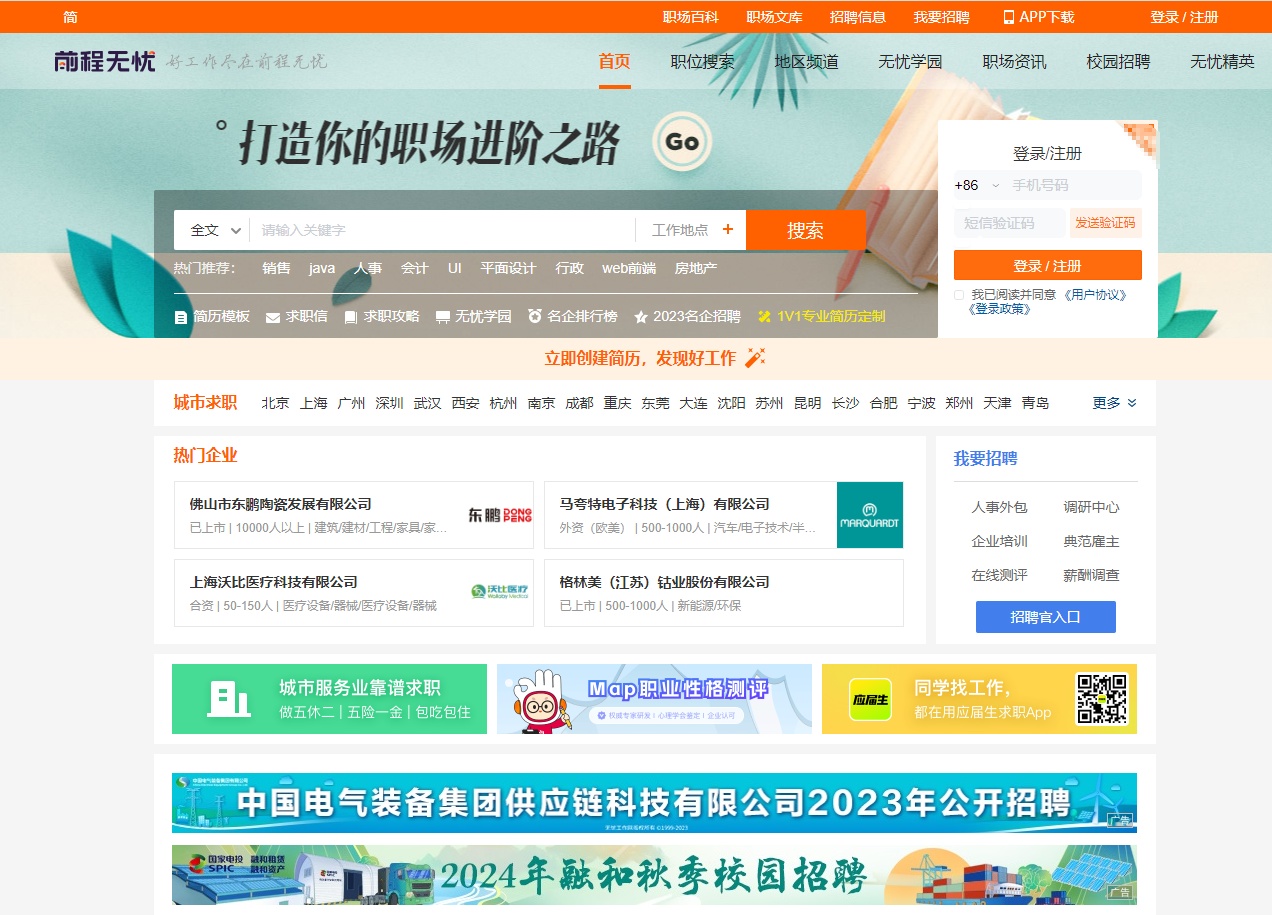Screen dimensions: 1272x915
Task: Click the 求职信 envelope icon
Action: (x=273, y=317)
